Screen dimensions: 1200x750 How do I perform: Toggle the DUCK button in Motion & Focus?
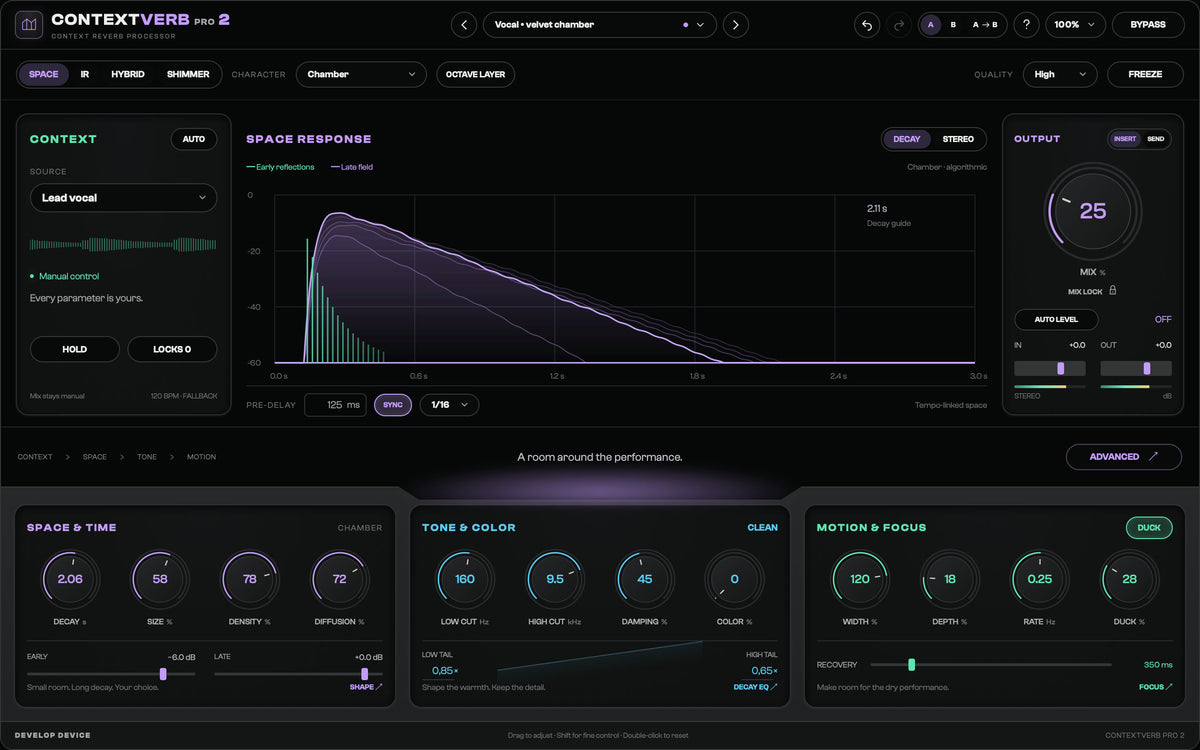click(1149, 527)
